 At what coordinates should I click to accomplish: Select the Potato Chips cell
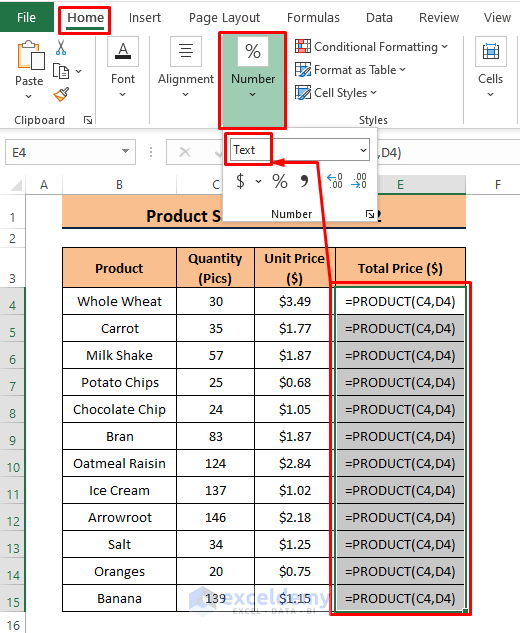(120, 382)
